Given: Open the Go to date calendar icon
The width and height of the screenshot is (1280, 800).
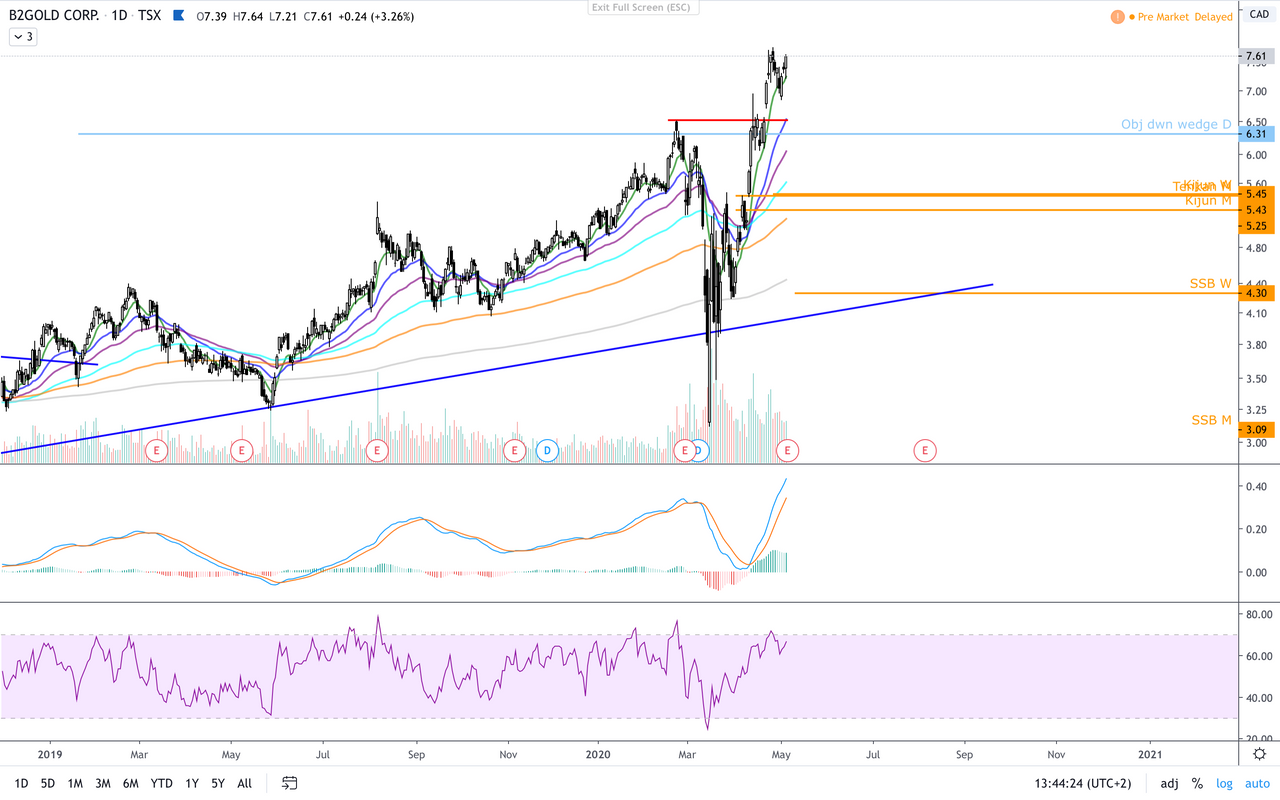Looking at the screenshot, I should pyautogui.click(x=290, y=783).
